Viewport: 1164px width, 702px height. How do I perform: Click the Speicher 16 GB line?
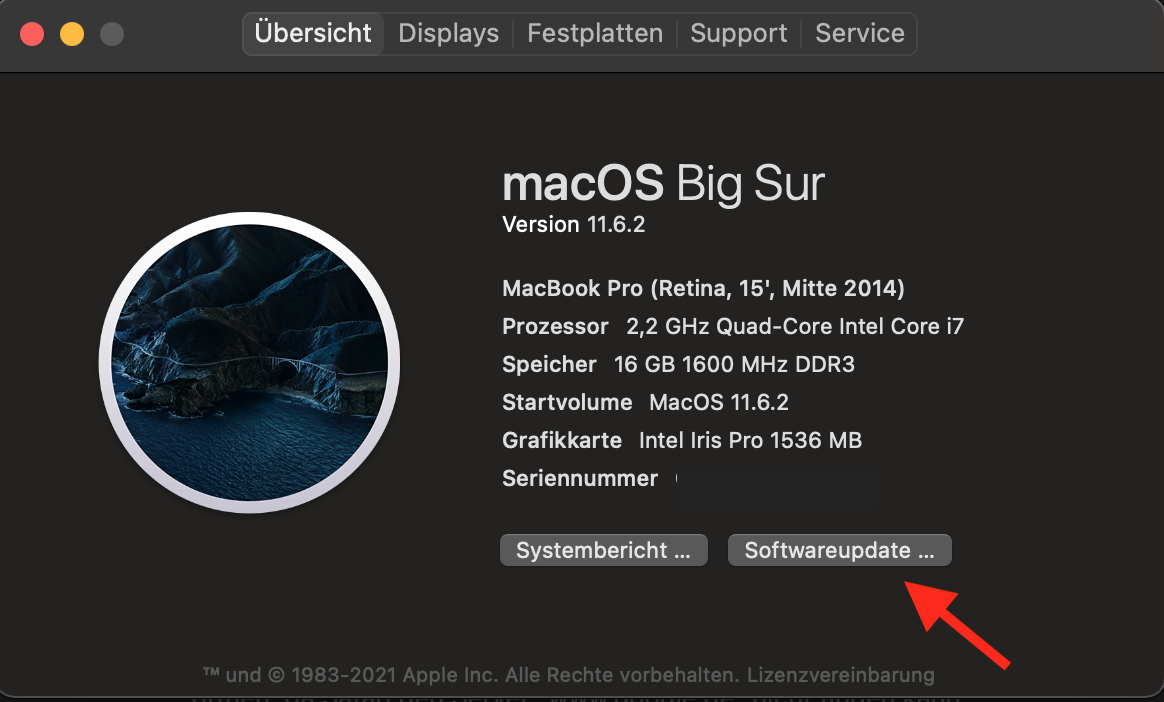tap(678, 364)
